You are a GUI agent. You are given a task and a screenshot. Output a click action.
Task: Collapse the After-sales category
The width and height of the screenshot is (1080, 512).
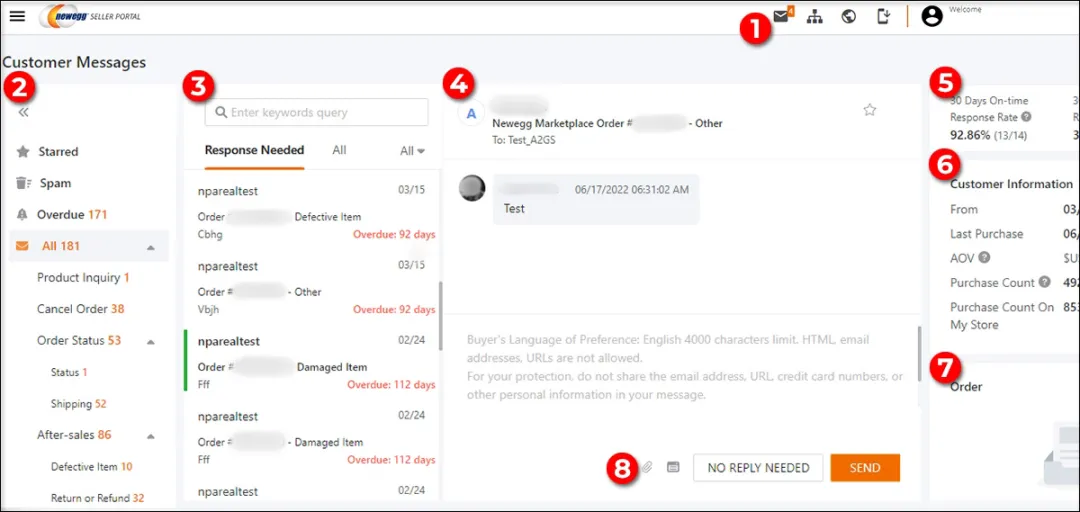[x=151, y=436]
